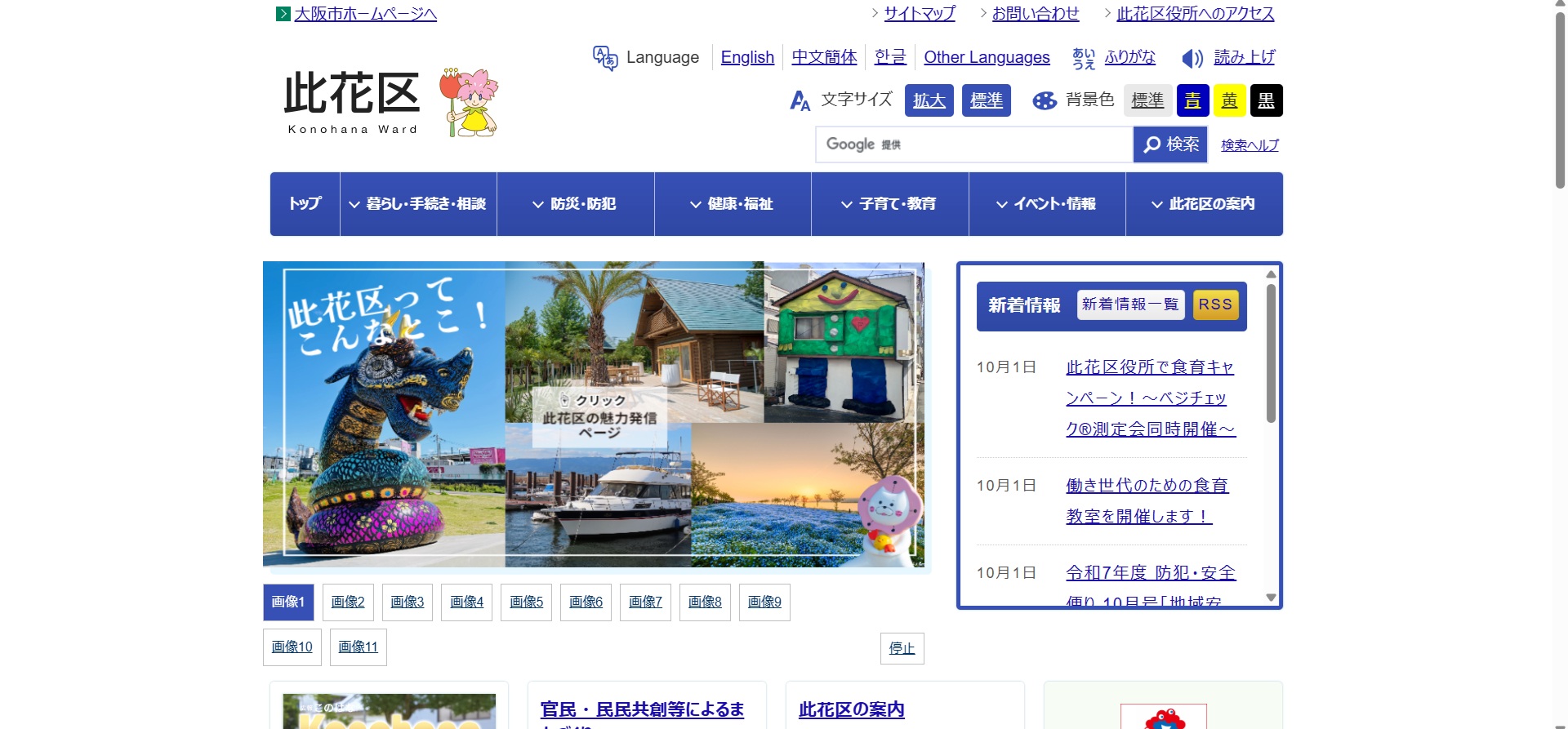The height and width of the screenshot is (729, 1568).
Task: Open news 働き世代のための食育教室
Action: 1147,501
